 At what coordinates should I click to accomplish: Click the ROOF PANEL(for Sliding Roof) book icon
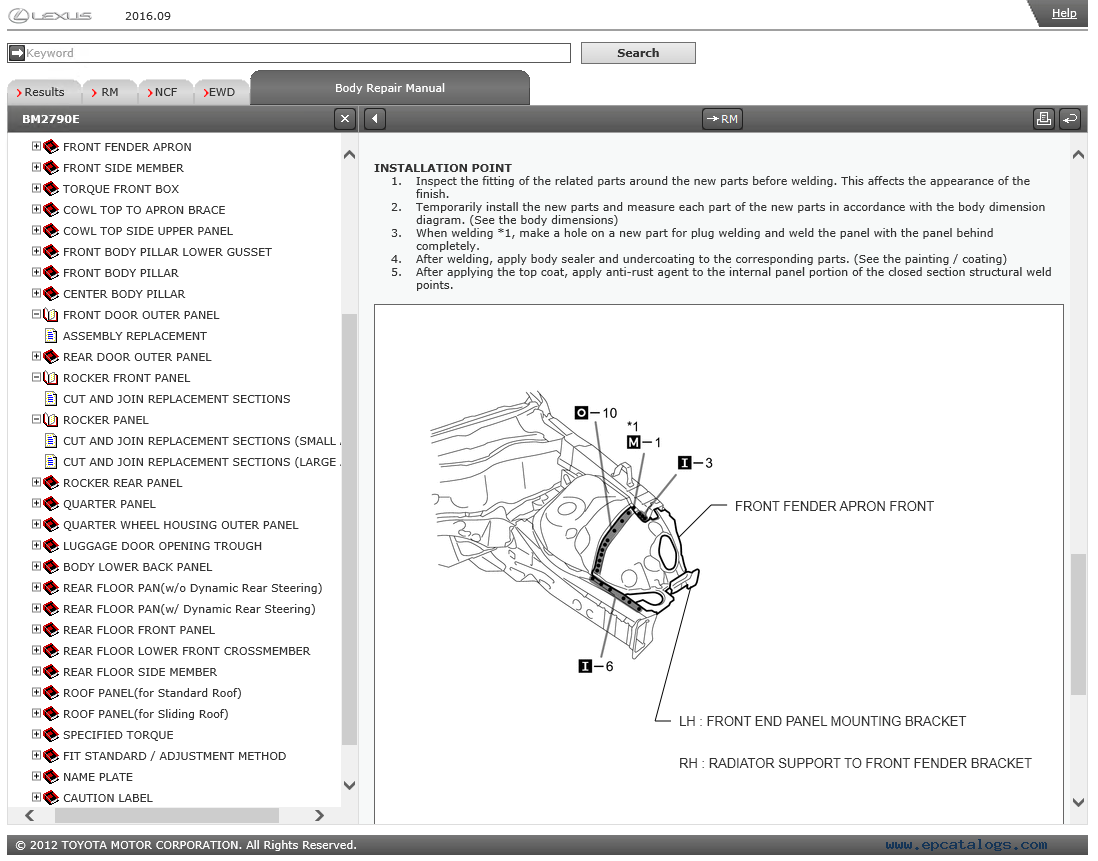click(x=50, y=714)
